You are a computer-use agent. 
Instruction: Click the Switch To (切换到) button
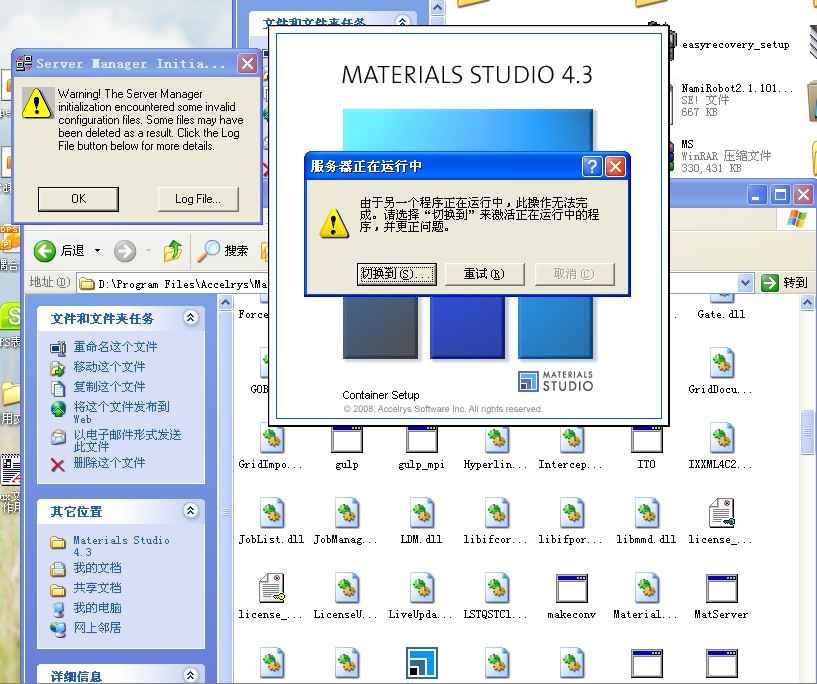pyautogui.click(x=397, y=274)
